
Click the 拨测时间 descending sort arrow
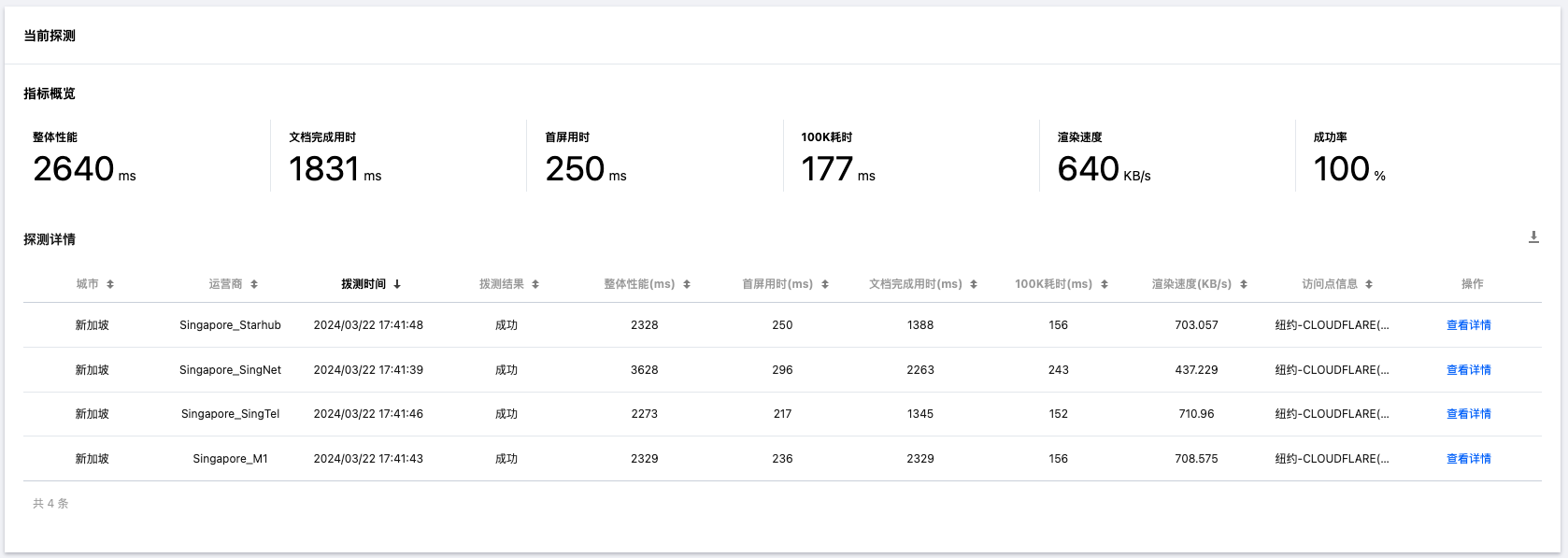(x=397, y=284)
